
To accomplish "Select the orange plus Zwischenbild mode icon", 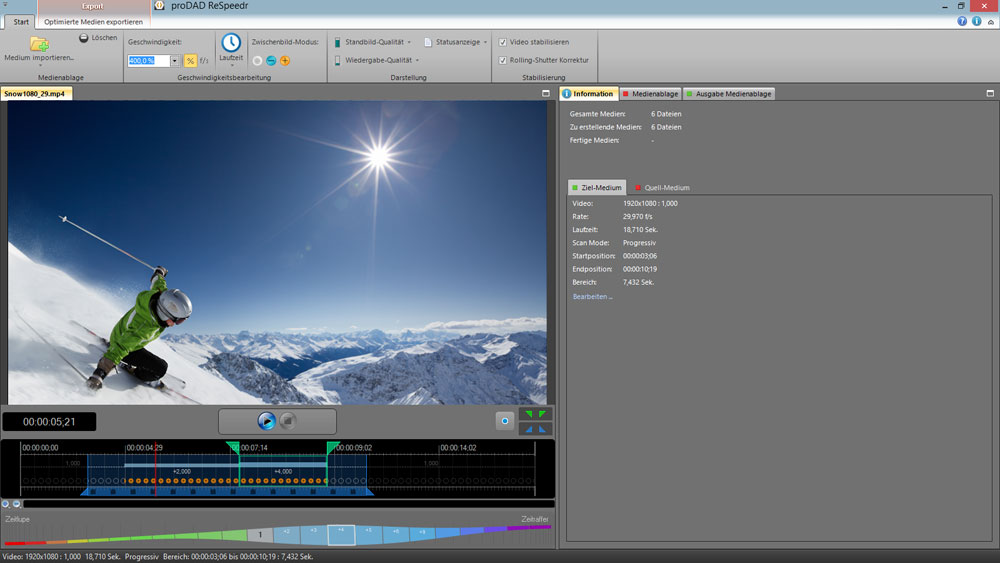I will pos(285,61).
